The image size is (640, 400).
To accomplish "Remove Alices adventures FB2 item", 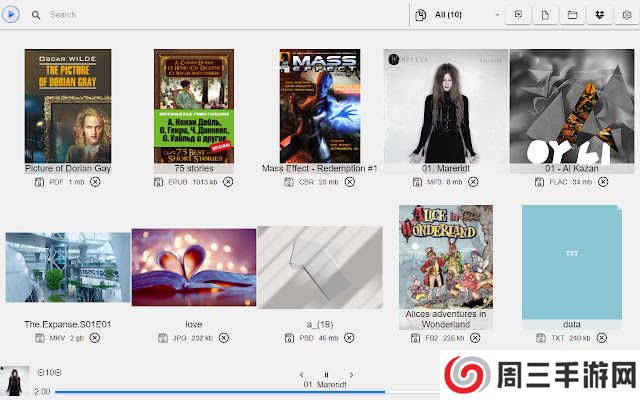I will 475,338.
